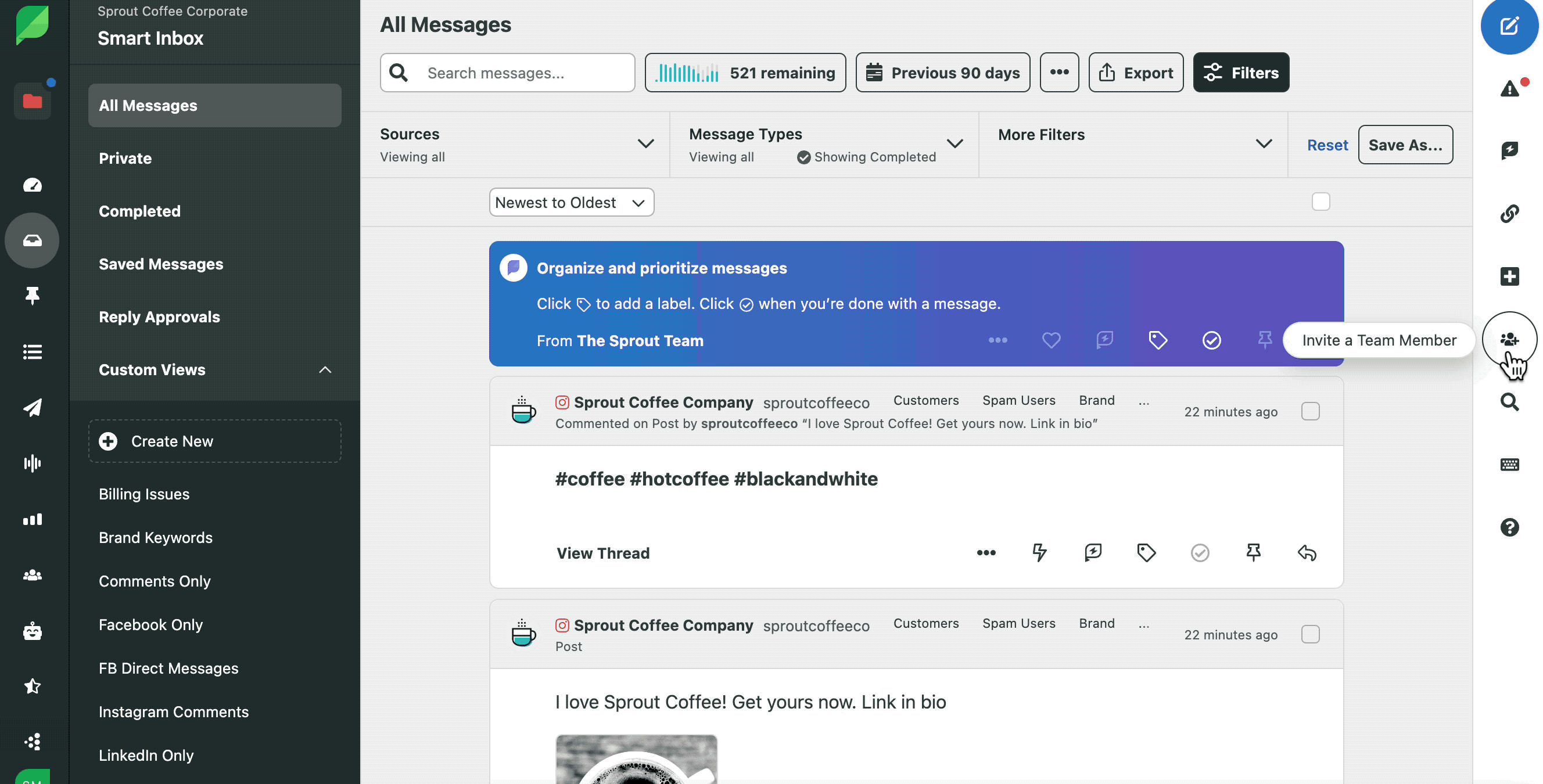Open the red folder icon in left rail
The width and height of the screenshot is (1543, 784).
pyautogui.click(x=33, y=101)
